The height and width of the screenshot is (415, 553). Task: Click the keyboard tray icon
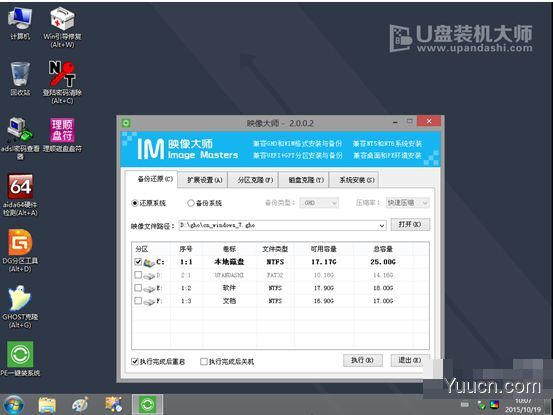464,404
